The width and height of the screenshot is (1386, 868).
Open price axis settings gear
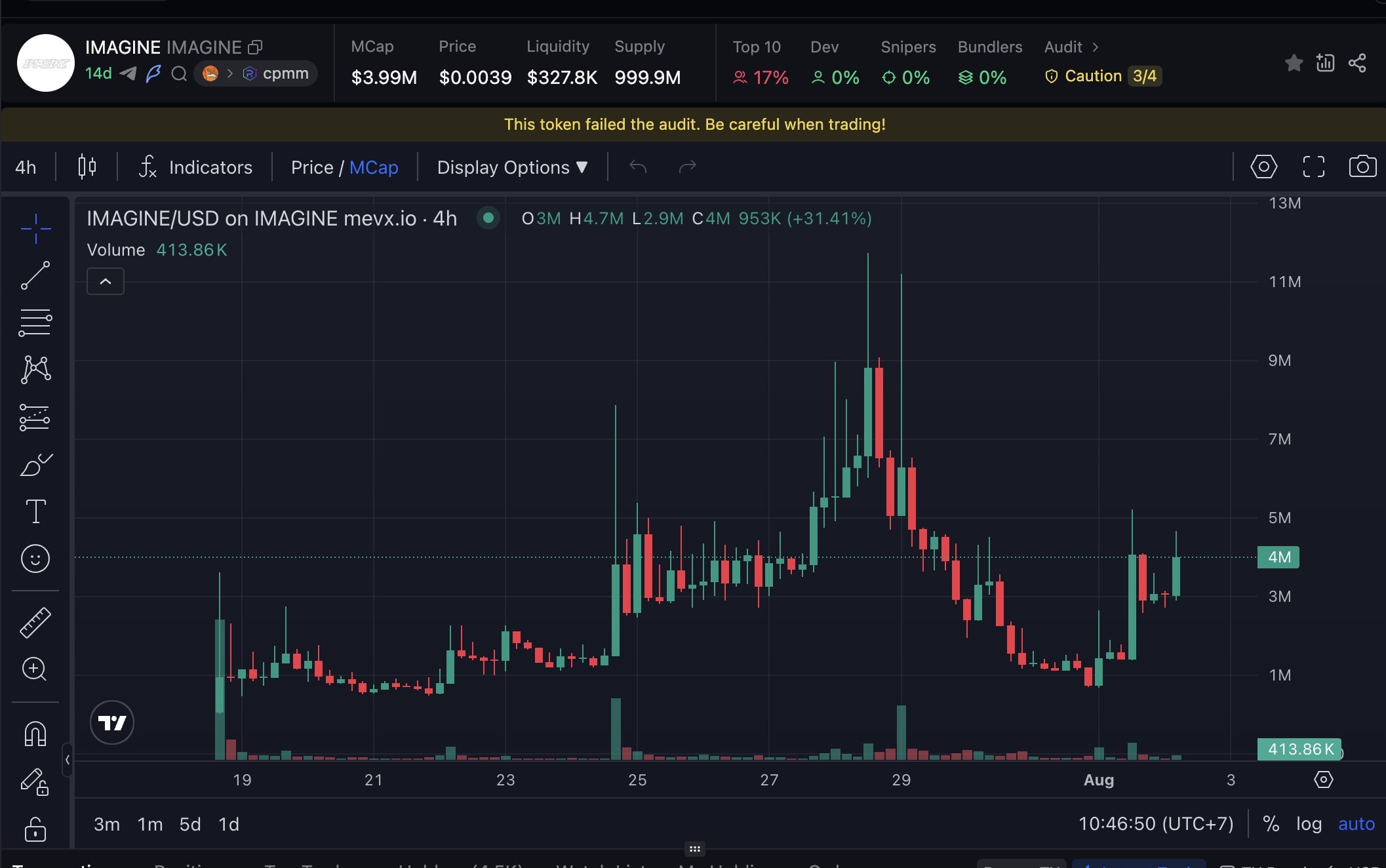coord(1324,779)
